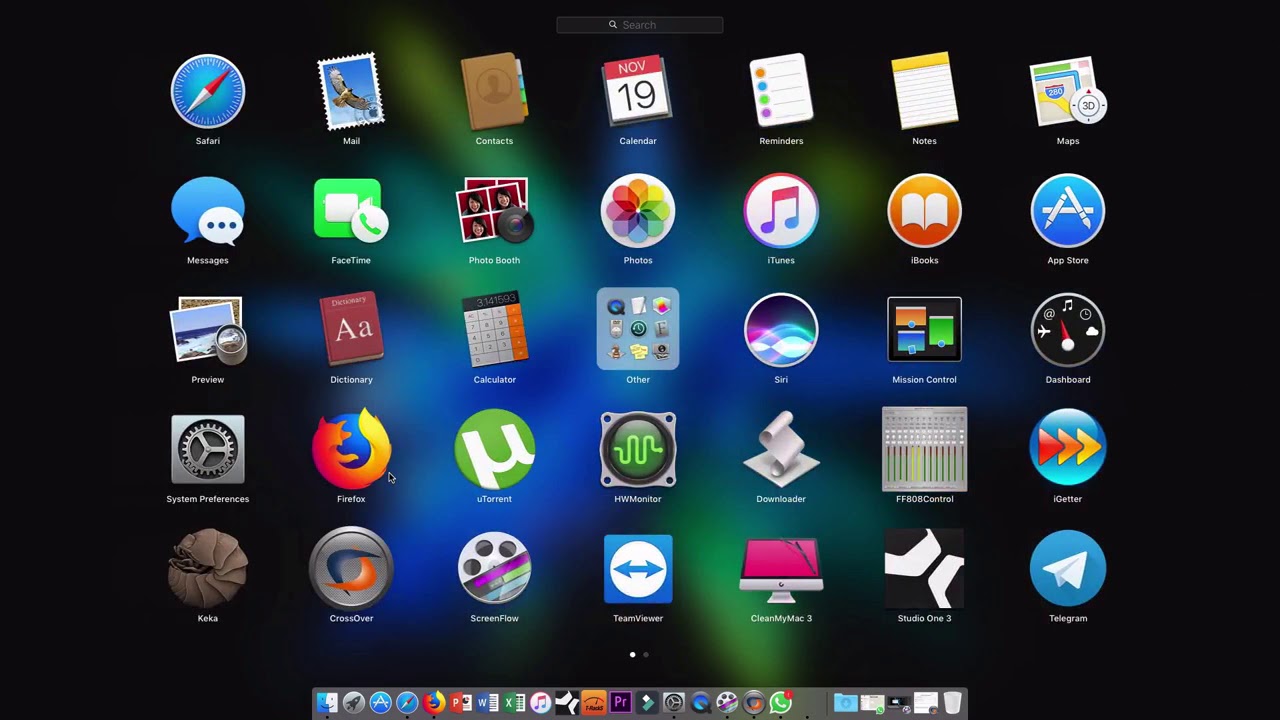Viewport: 1280px width, 720px height.
Task: Open Photo Booth
Action: [494, 211]
